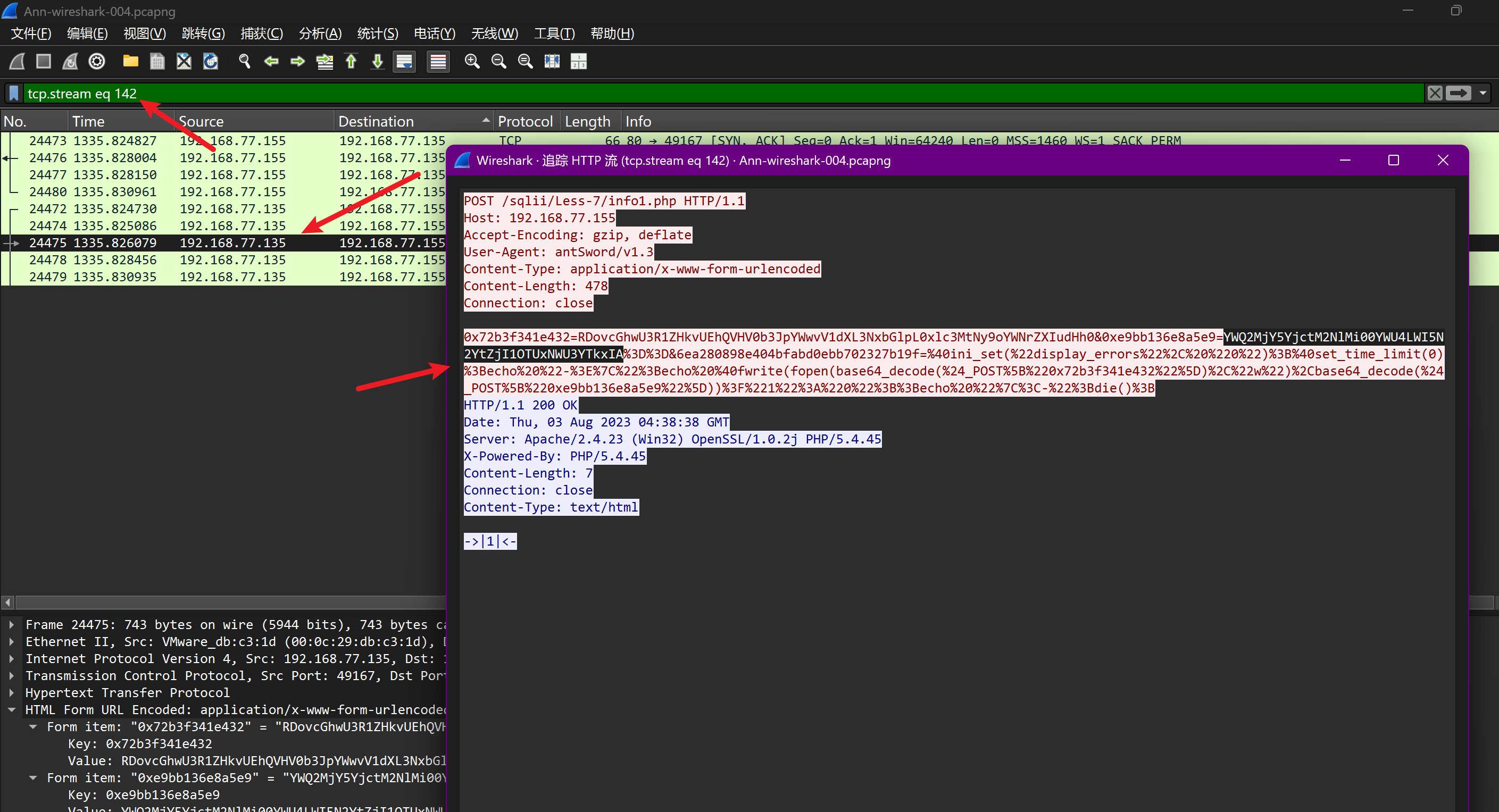Open the 统计(S) menu
The image size is (1499, 812).
tap(377, 34)
